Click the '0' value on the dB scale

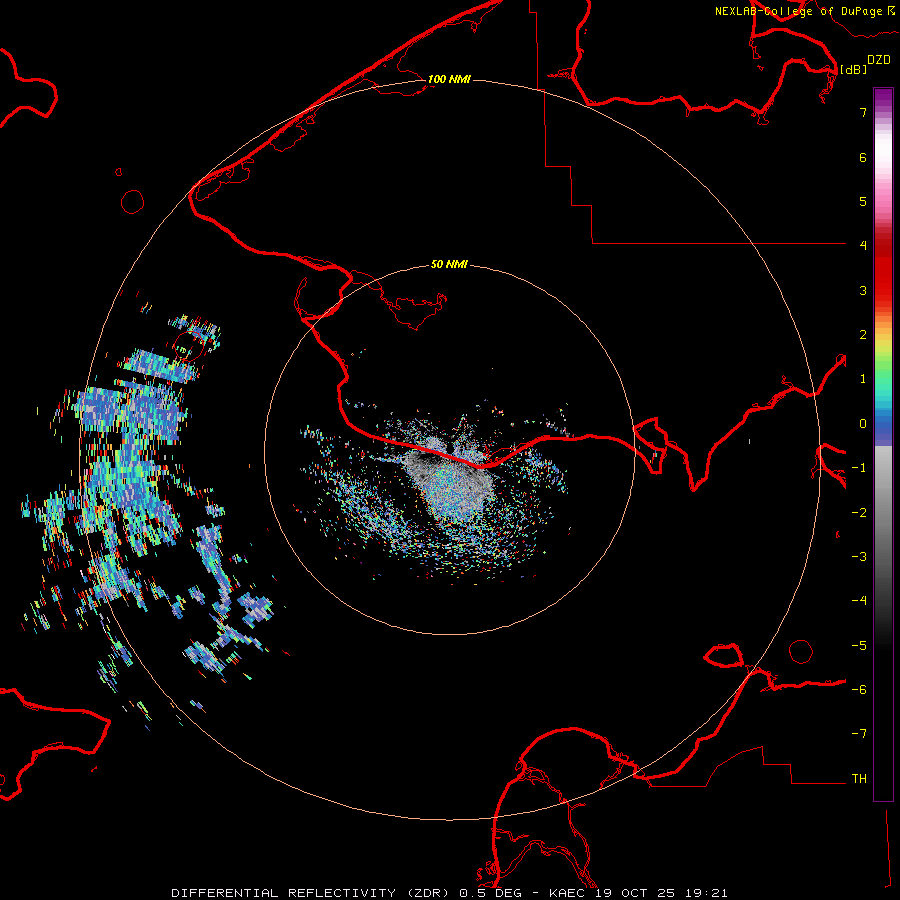tap(863, 424)
